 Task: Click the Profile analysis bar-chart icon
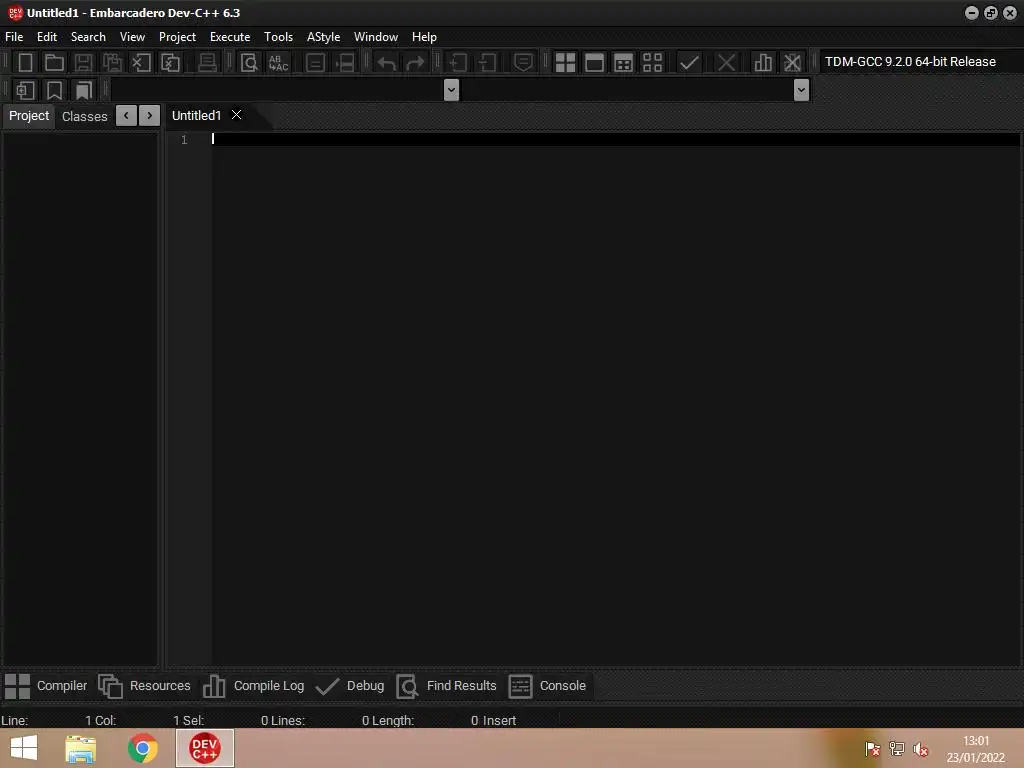click(x=763, y=63)
